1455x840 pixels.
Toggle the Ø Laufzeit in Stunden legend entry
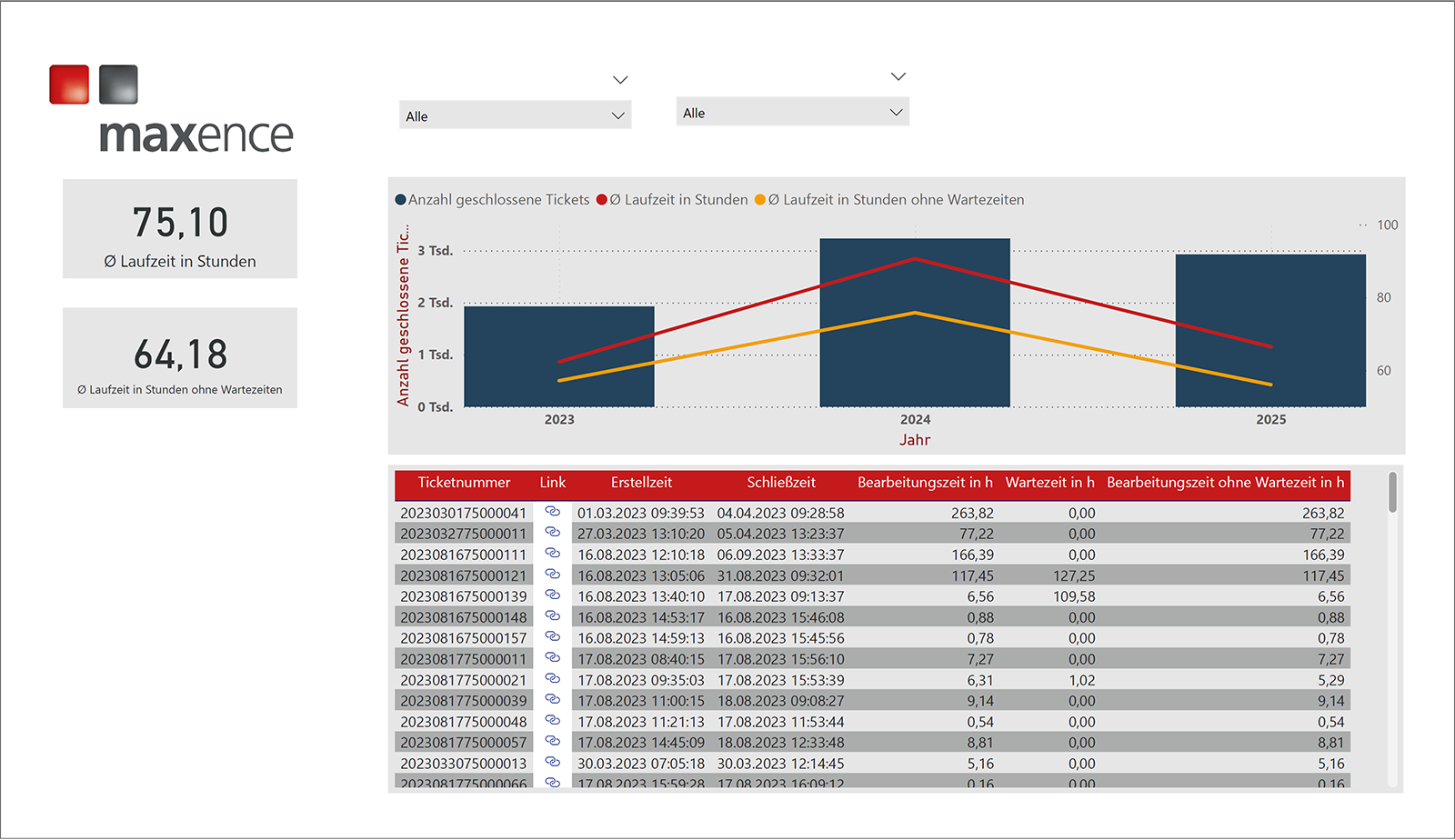point(672,200)
